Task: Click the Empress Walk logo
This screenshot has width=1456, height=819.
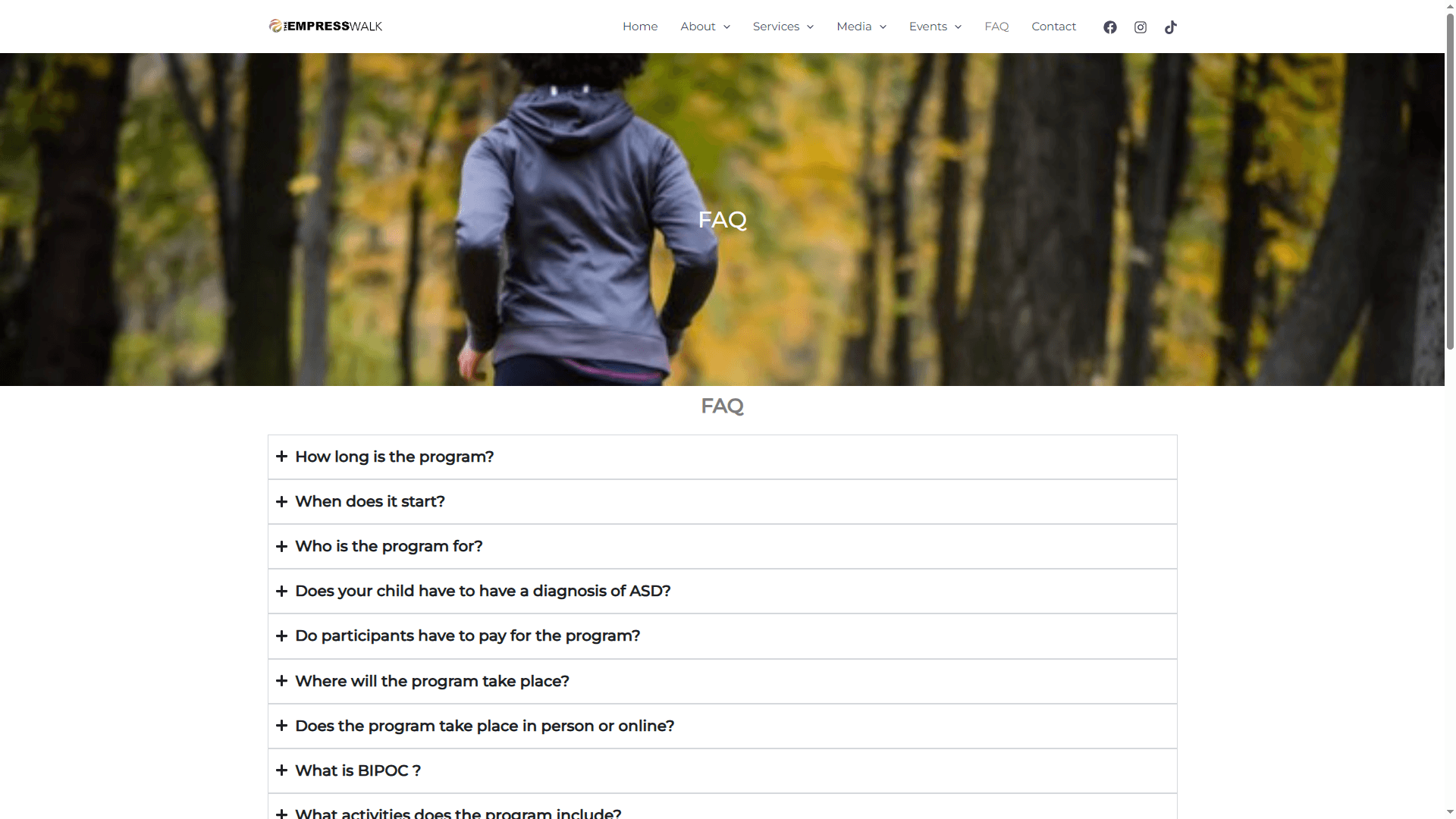Action: point(325,27)
